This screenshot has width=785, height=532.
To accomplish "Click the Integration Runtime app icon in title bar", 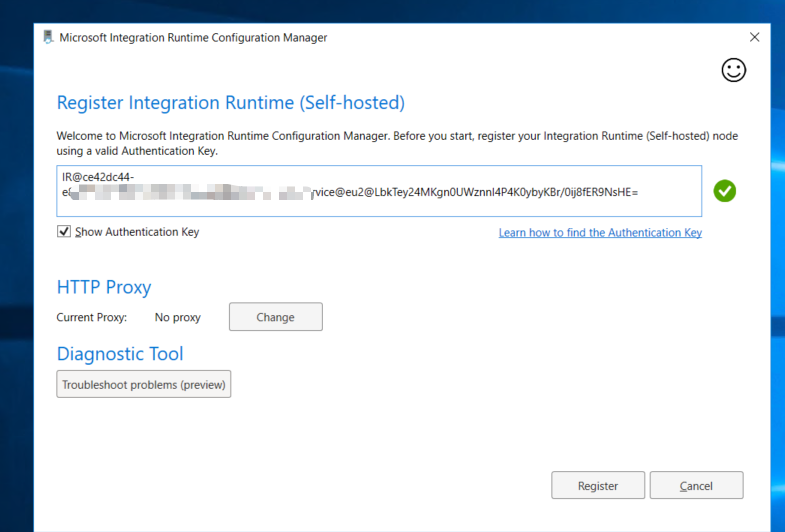I will point(47,38).
